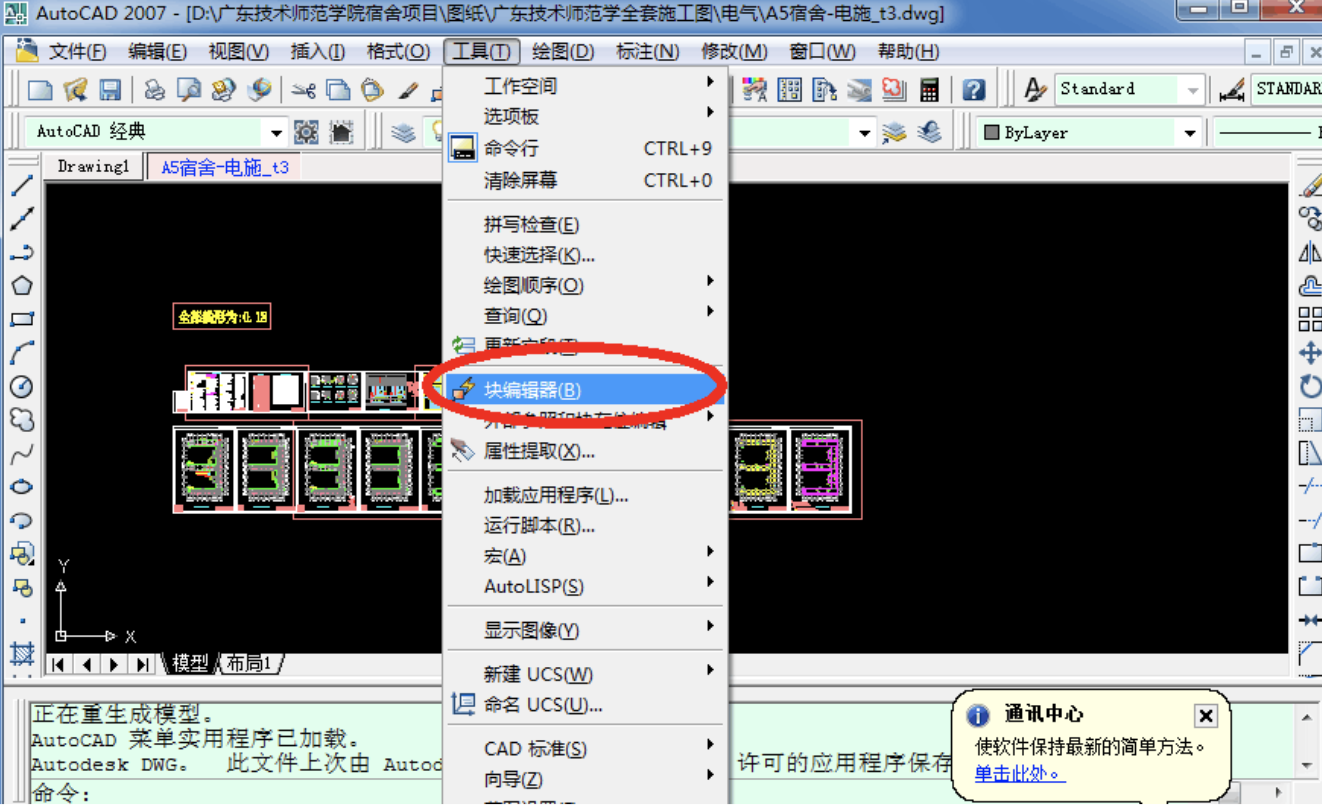Viewport: 1322px width, 808px height.
Task: Choose 块编辑器(B) from the Tools menu
Action: 585,390
